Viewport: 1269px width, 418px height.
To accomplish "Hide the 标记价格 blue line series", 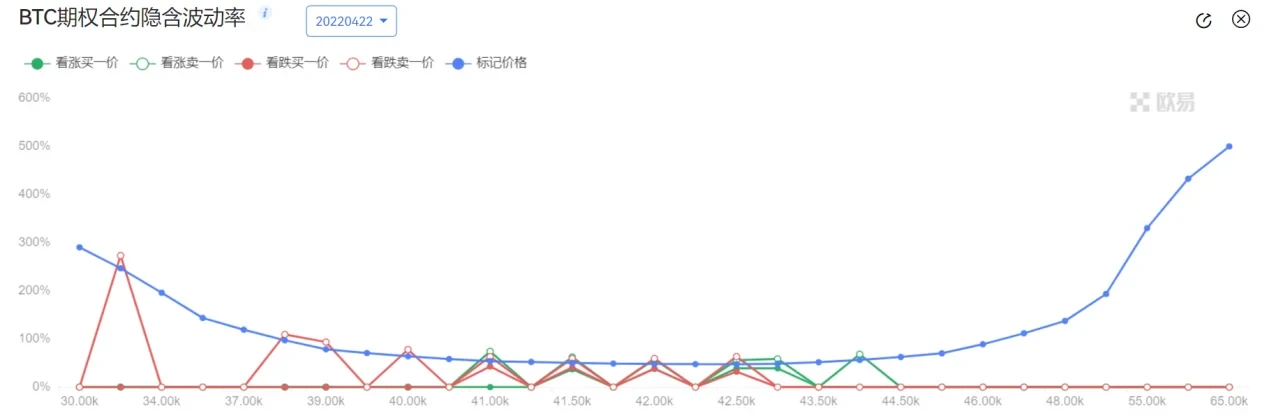I will [x=487, y=63].
